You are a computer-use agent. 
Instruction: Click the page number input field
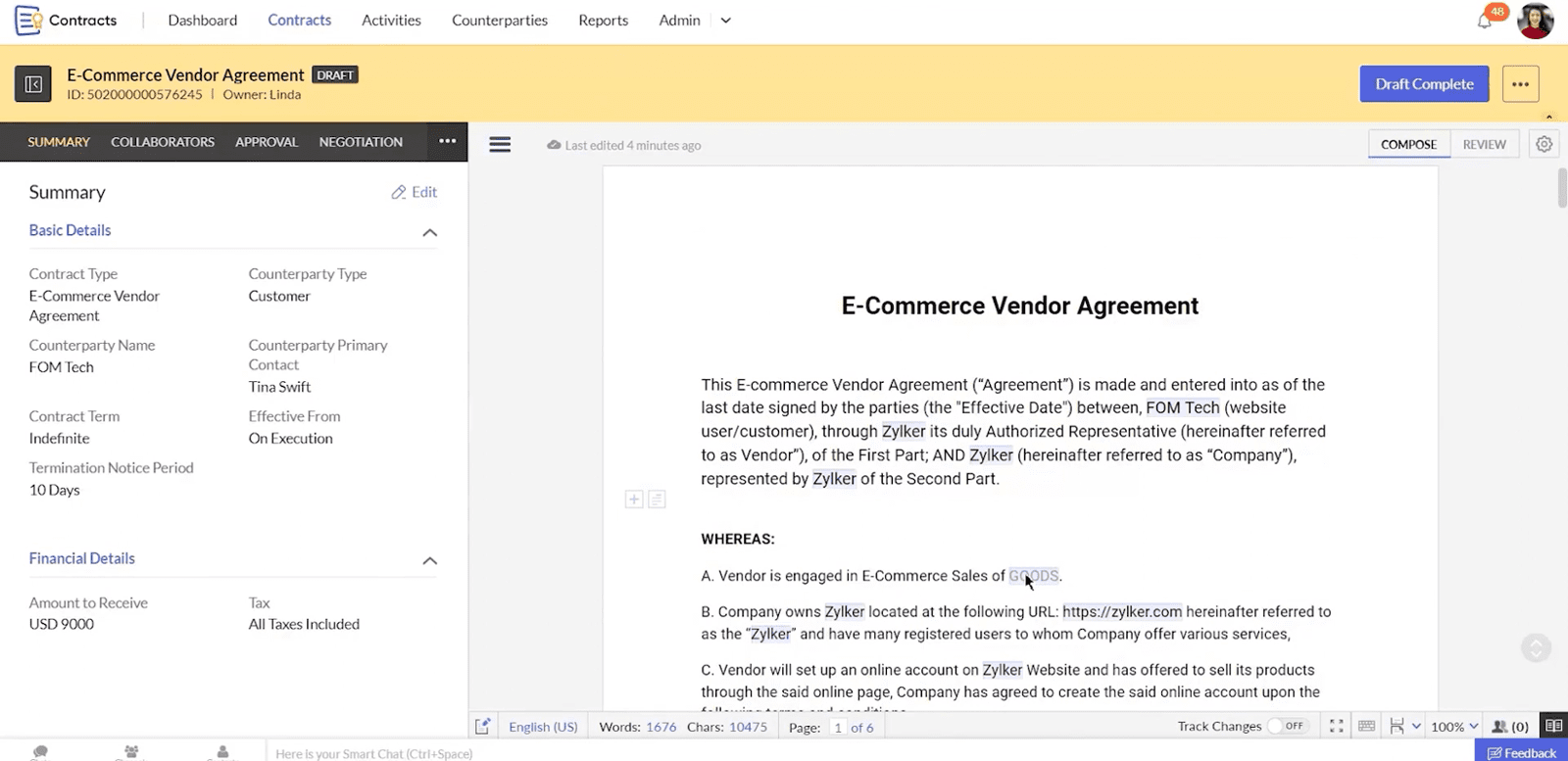(x=838, y=727)
